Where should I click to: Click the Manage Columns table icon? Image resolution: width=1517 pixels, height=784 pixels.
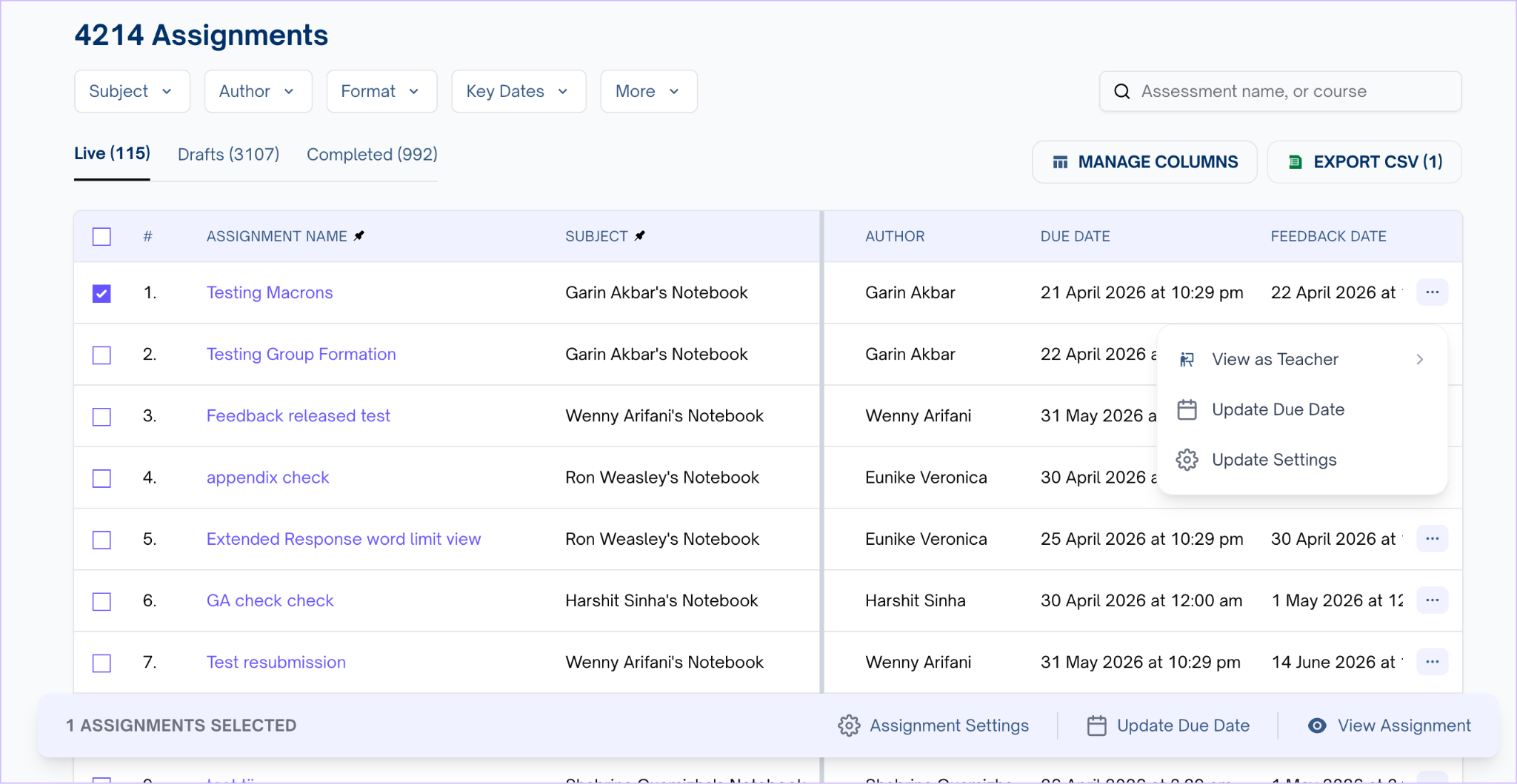coord(1061,162)
